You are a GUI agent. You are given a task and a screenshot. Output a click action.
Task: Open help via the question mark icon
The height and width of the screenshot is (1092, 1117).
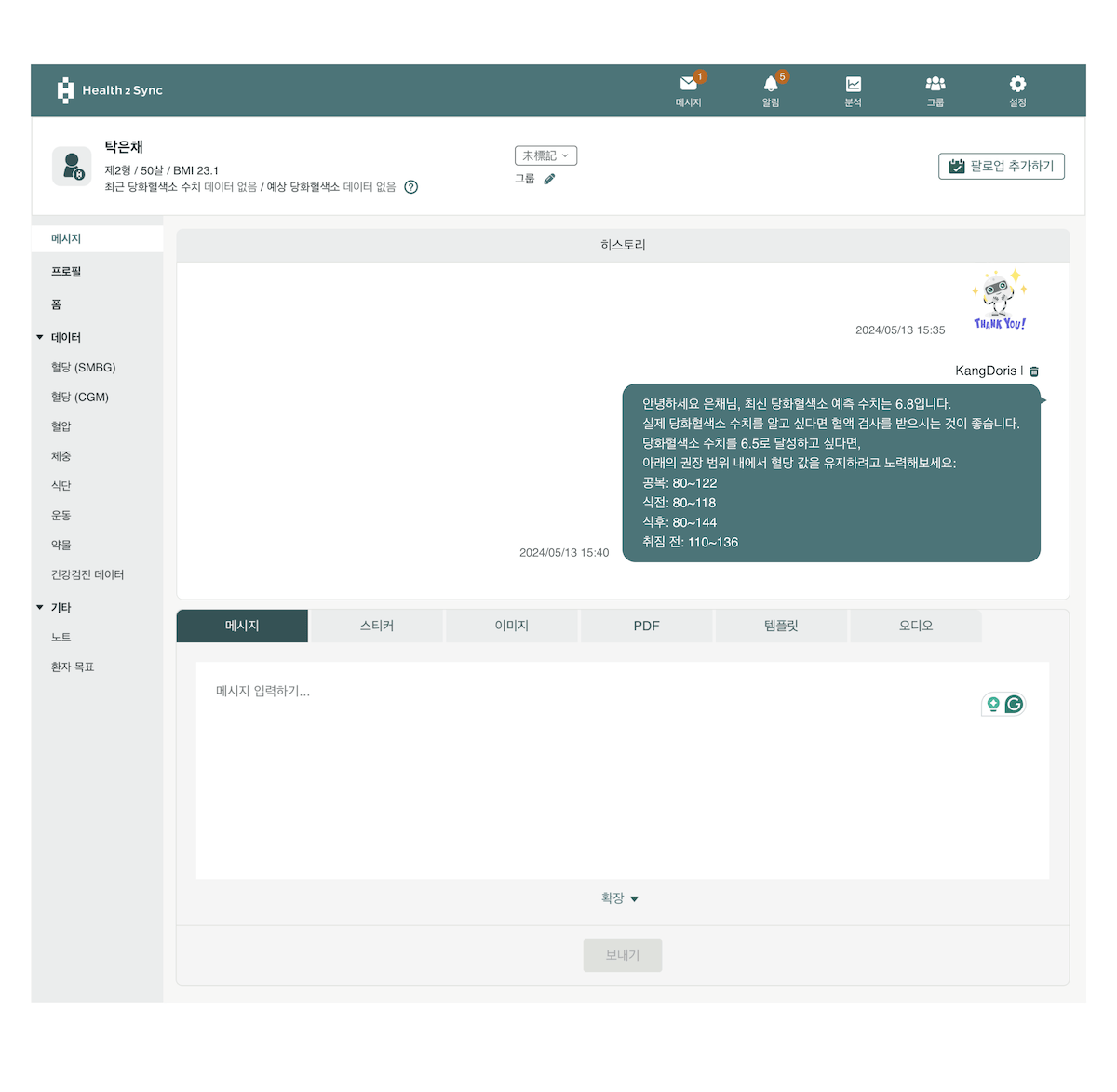[410, 186]
